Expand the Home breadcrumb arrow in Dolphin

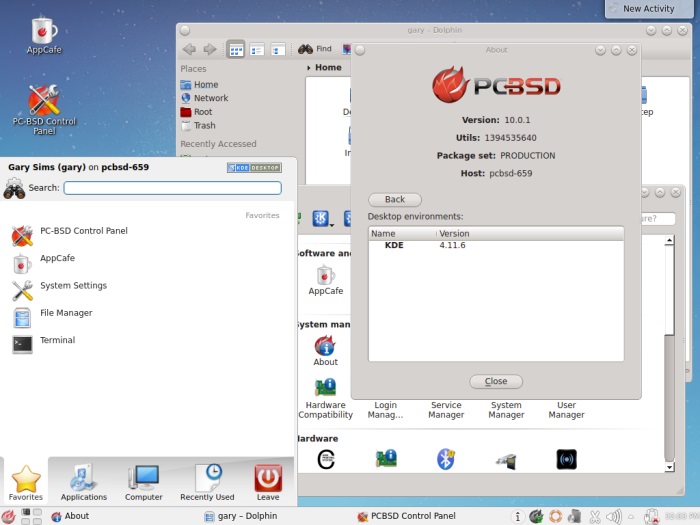[308, 68]
